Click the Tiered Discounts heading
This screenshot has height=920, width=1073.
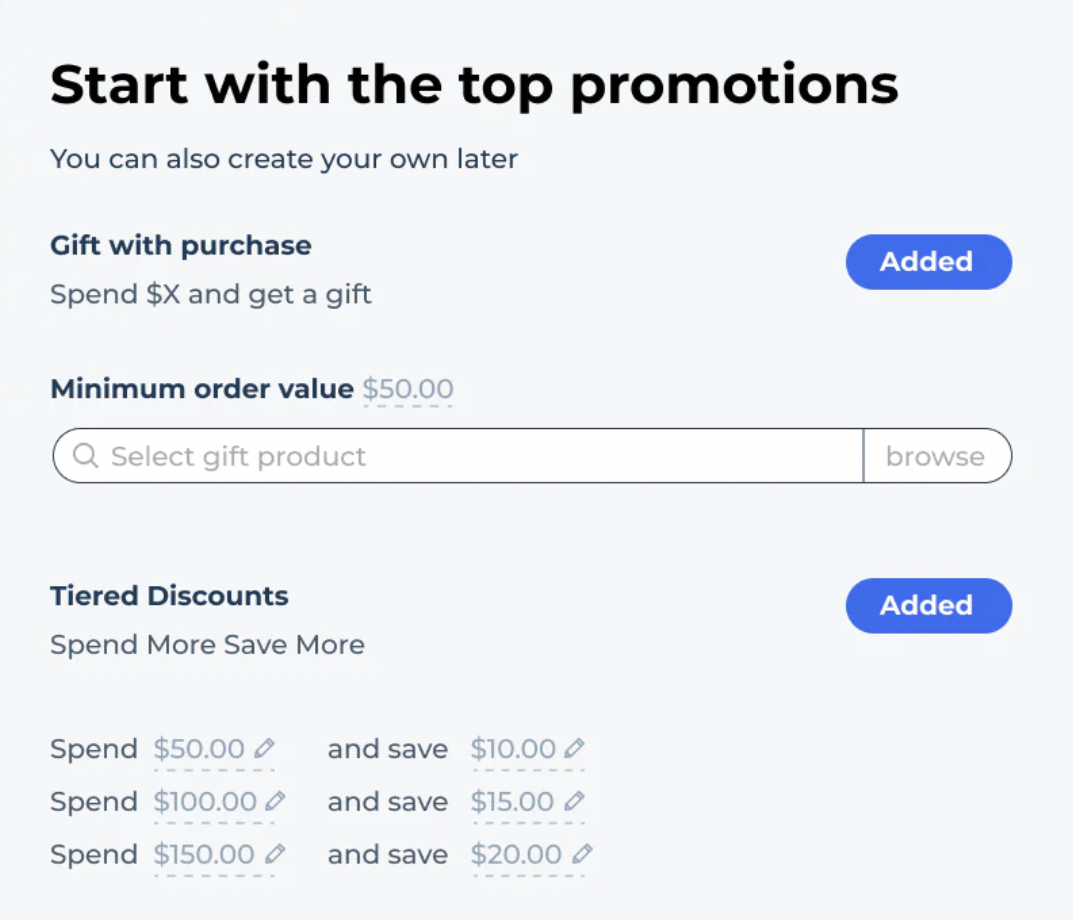click(x=169, y=596)
